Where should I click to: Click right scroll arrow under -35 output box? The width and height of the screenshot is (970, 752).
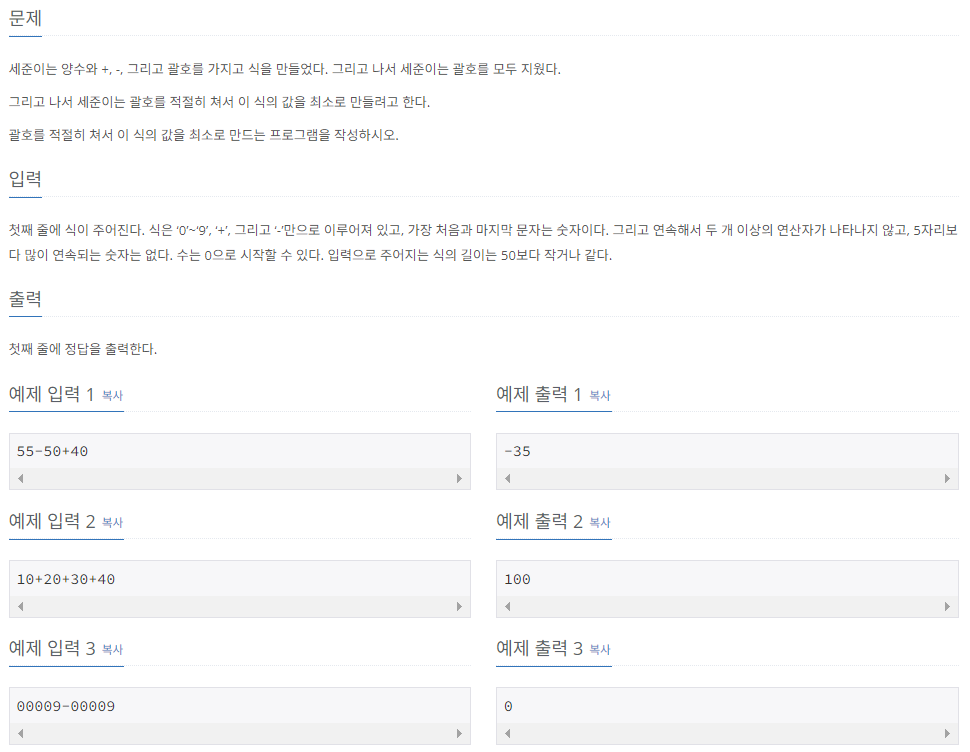(946, 479)
